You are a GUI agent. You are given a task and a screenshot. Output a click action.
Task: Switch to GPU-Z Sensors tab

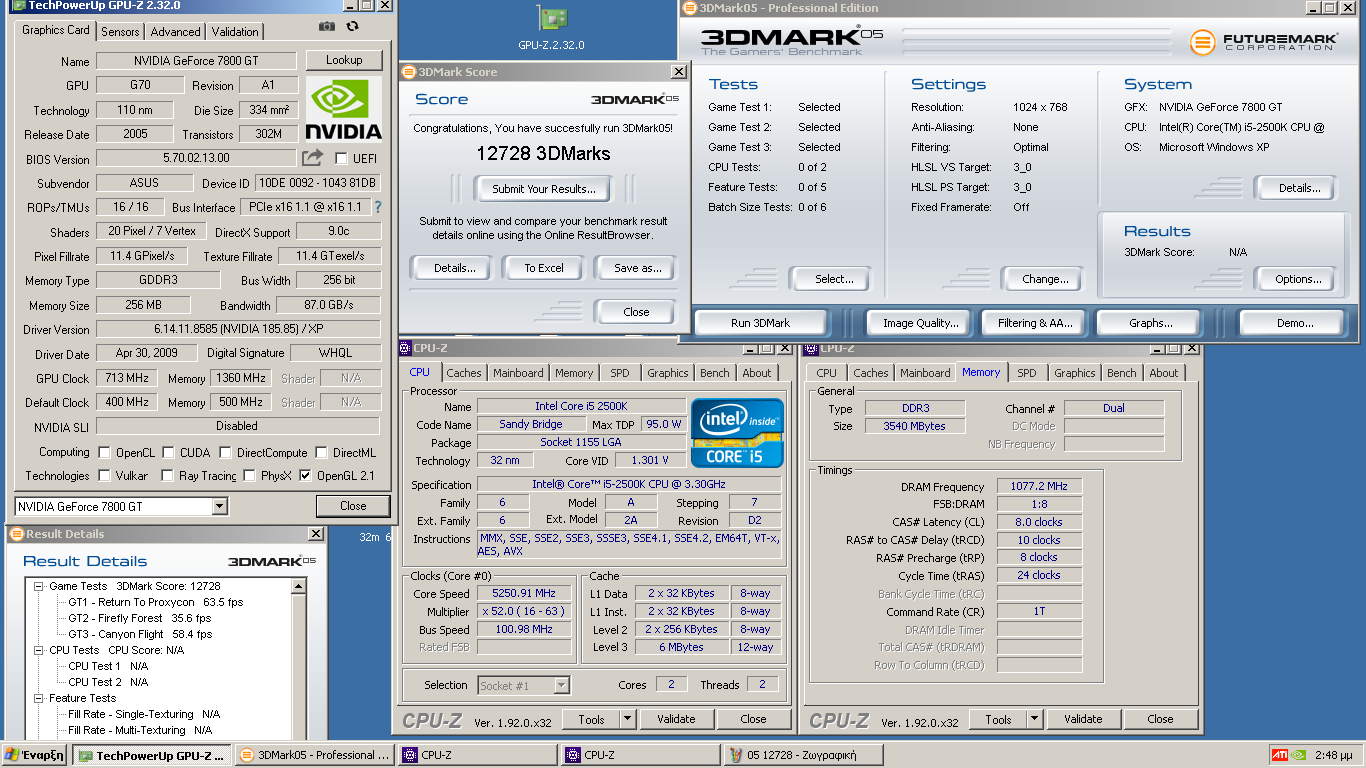(x=121, y=32)
